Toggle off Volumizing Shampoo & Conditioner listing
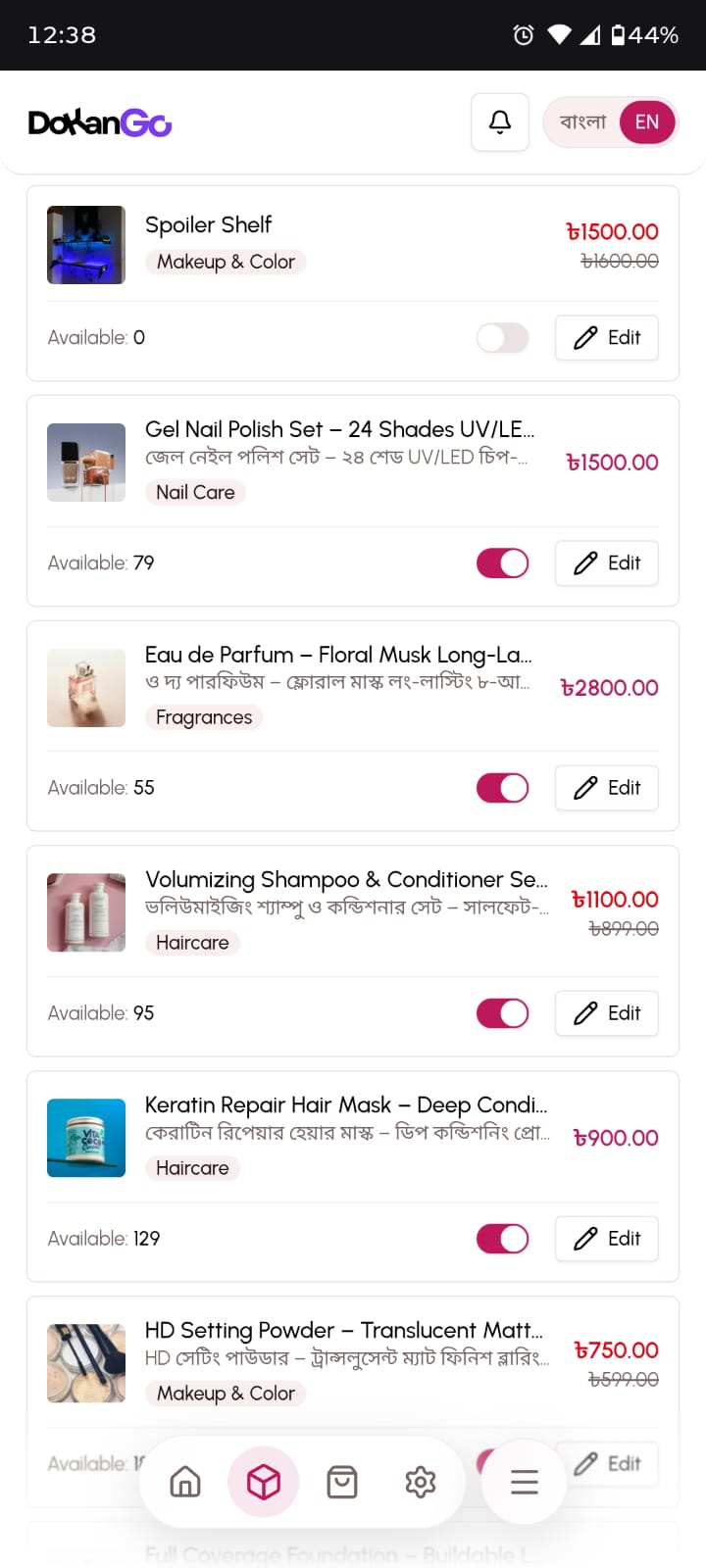The height and width of the screenshot is (1568, 706). pyautogui.click(x=503, y=1013)
